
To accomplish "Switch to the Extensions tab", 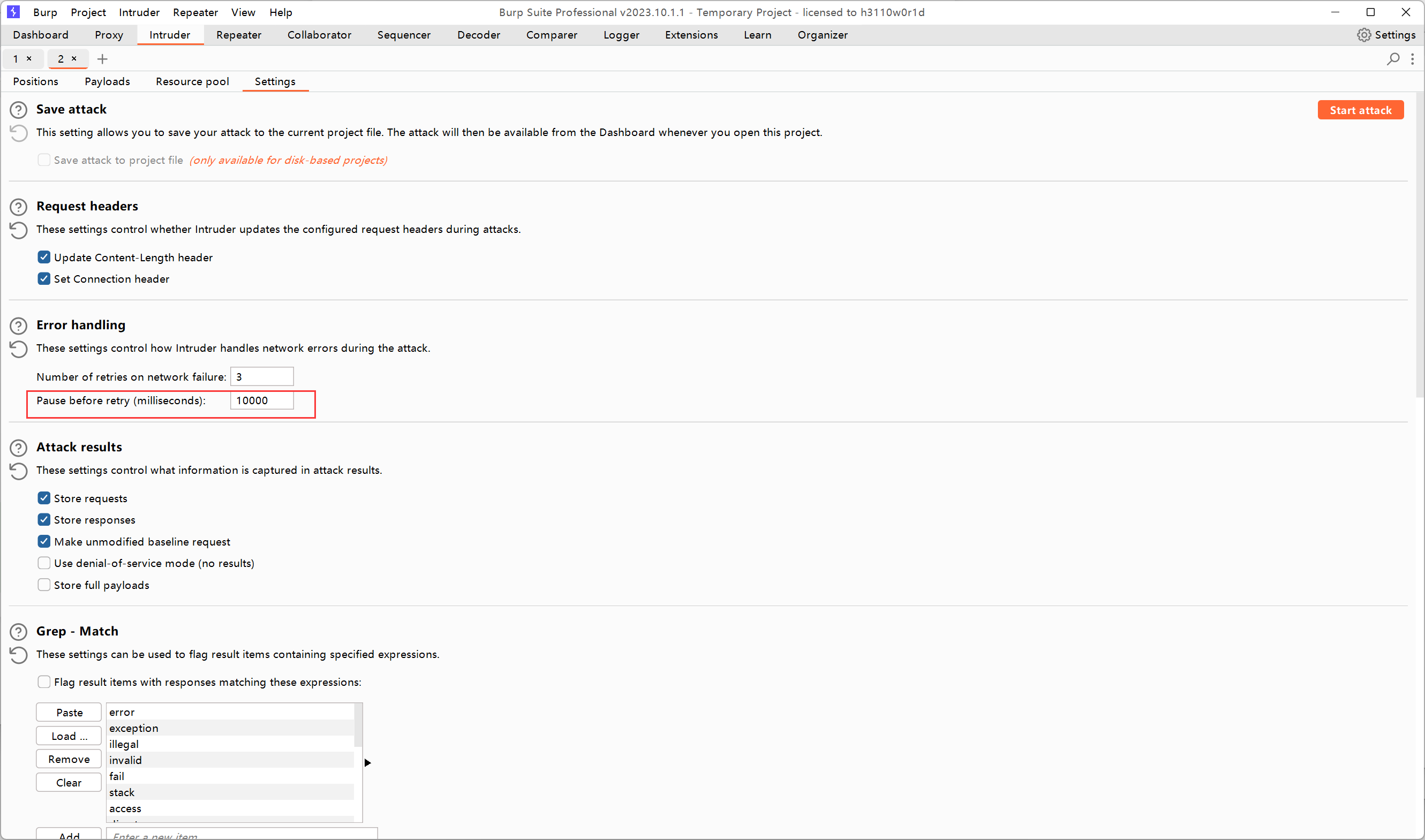I will (x=692, y=35).
